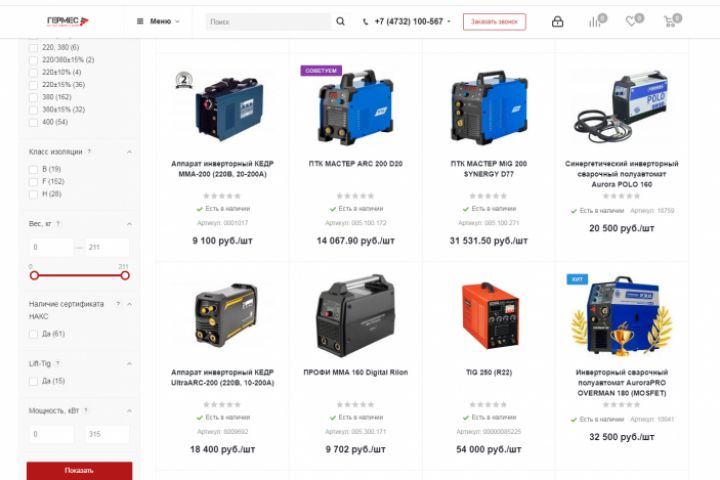Click the Гермес logo
This screenshot has height=480, width=720.
(x=68, y=21)
